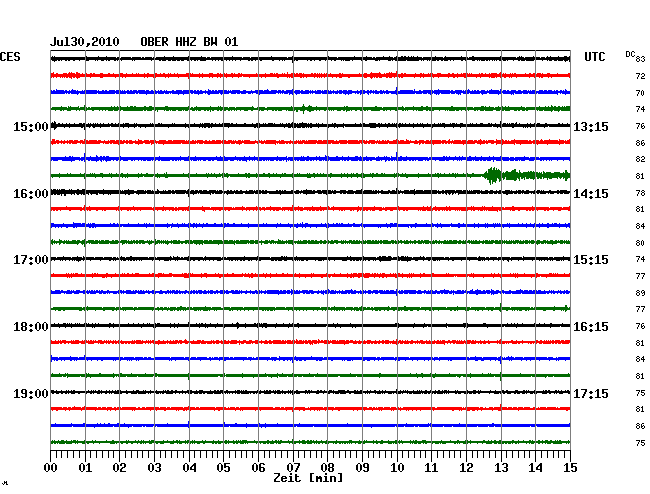Image resolution: width=650 pixels, height=494 pixels.
Task: Select the "18:00" local time label
Action: coord(31,327)
